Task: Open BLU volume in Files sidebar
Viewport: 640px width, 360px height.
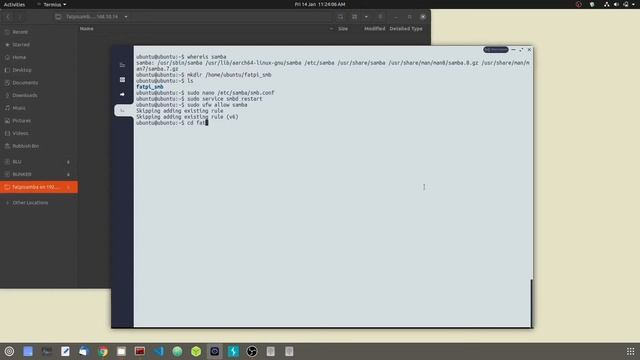Action: click(x=39, y=162)
